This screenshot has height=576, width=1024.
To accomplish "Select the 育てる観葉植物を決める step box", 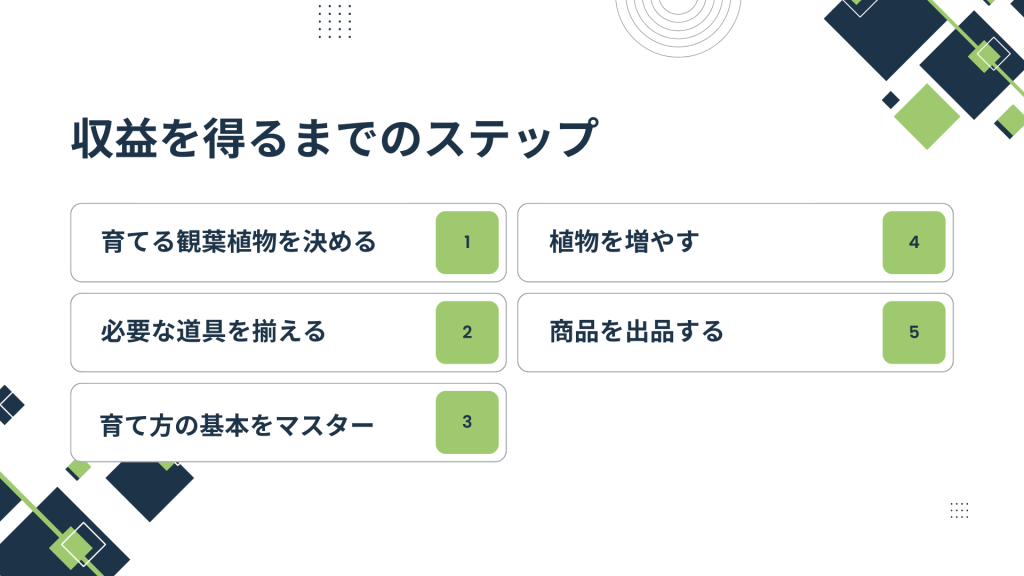I will point(288,242).
